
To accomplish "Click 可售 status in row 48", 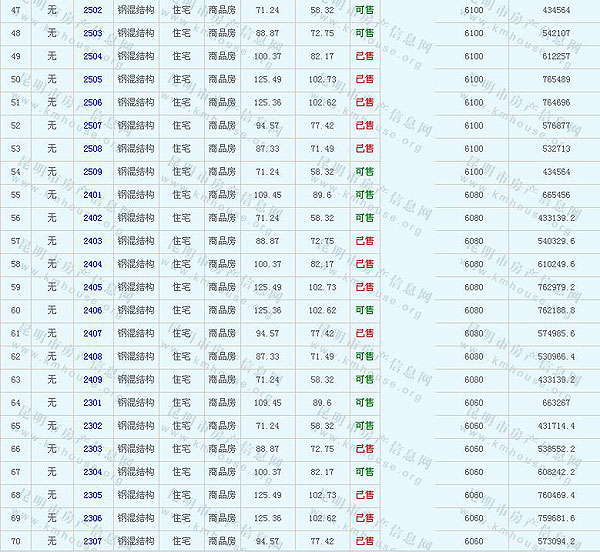I will (x=365, y=33).
